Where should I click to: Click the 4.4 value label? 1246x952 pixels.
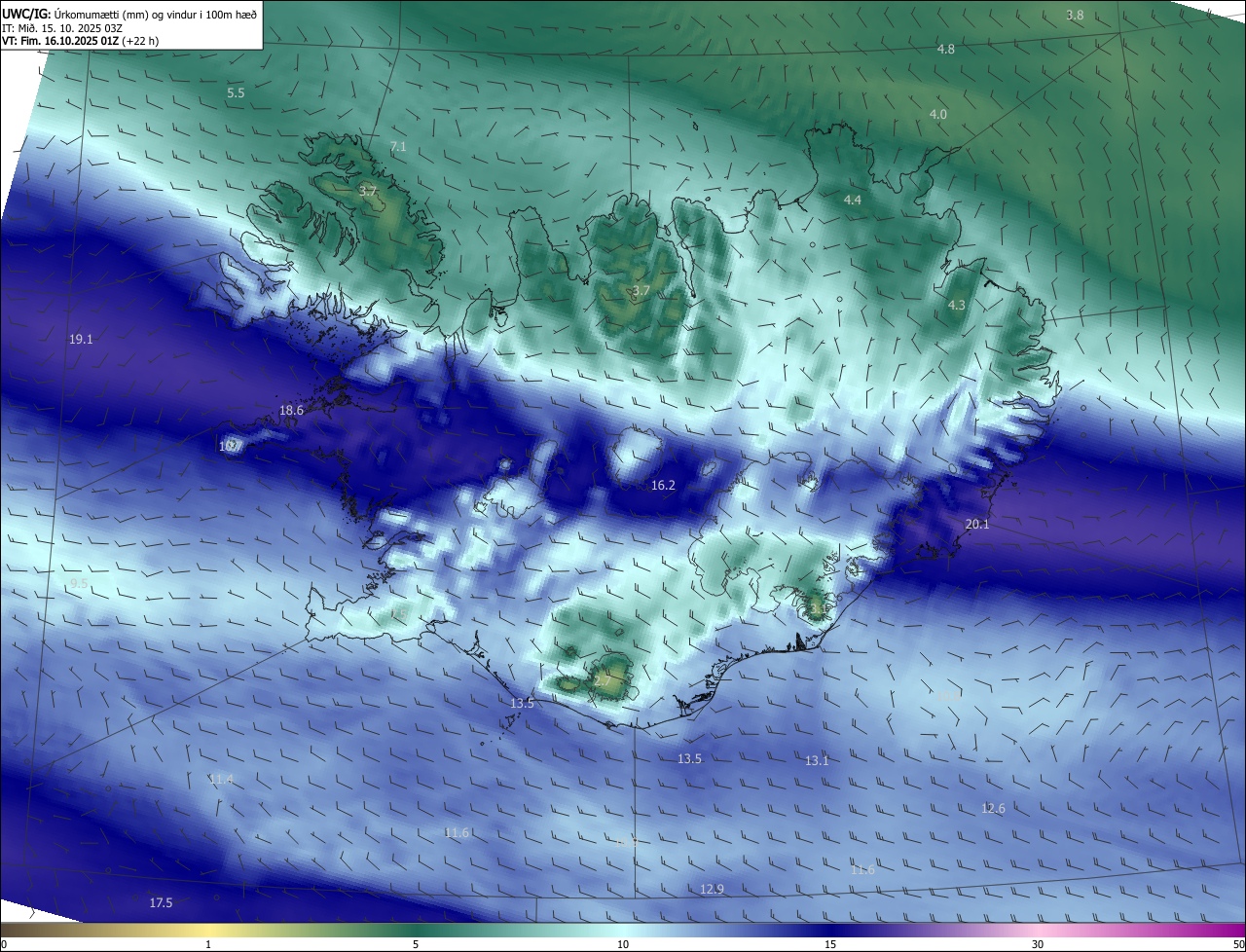click(x=852, y=200)
